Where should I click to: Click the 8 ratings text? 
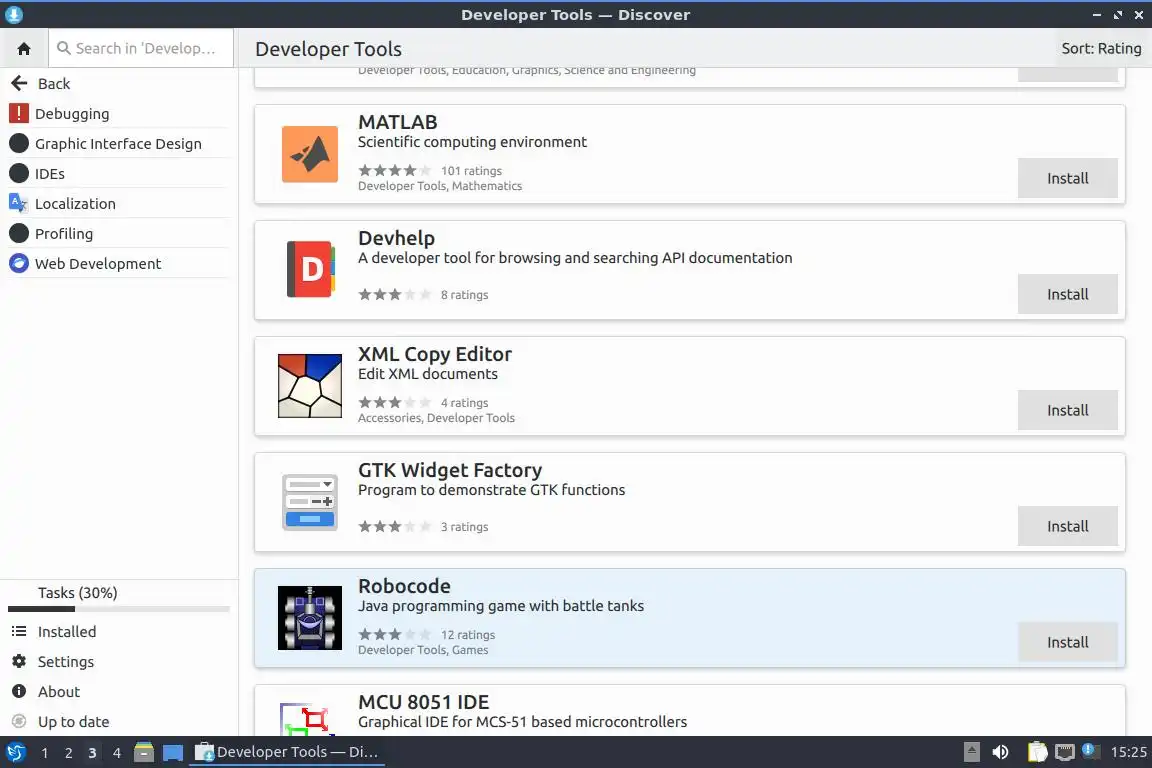464,295
